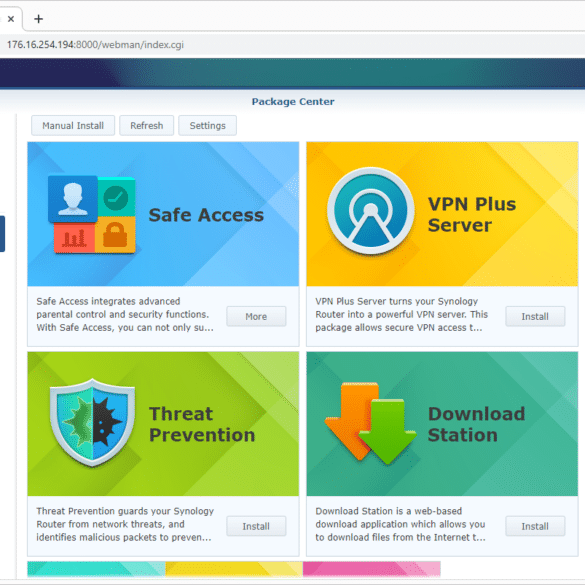
Task: Click the VPN Plus Server description text
Action: (401, 315)
